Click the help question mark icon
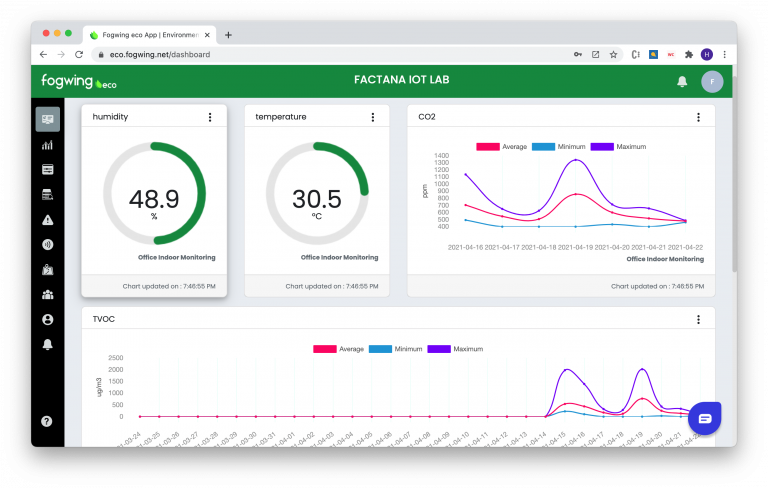 [47, 421]
